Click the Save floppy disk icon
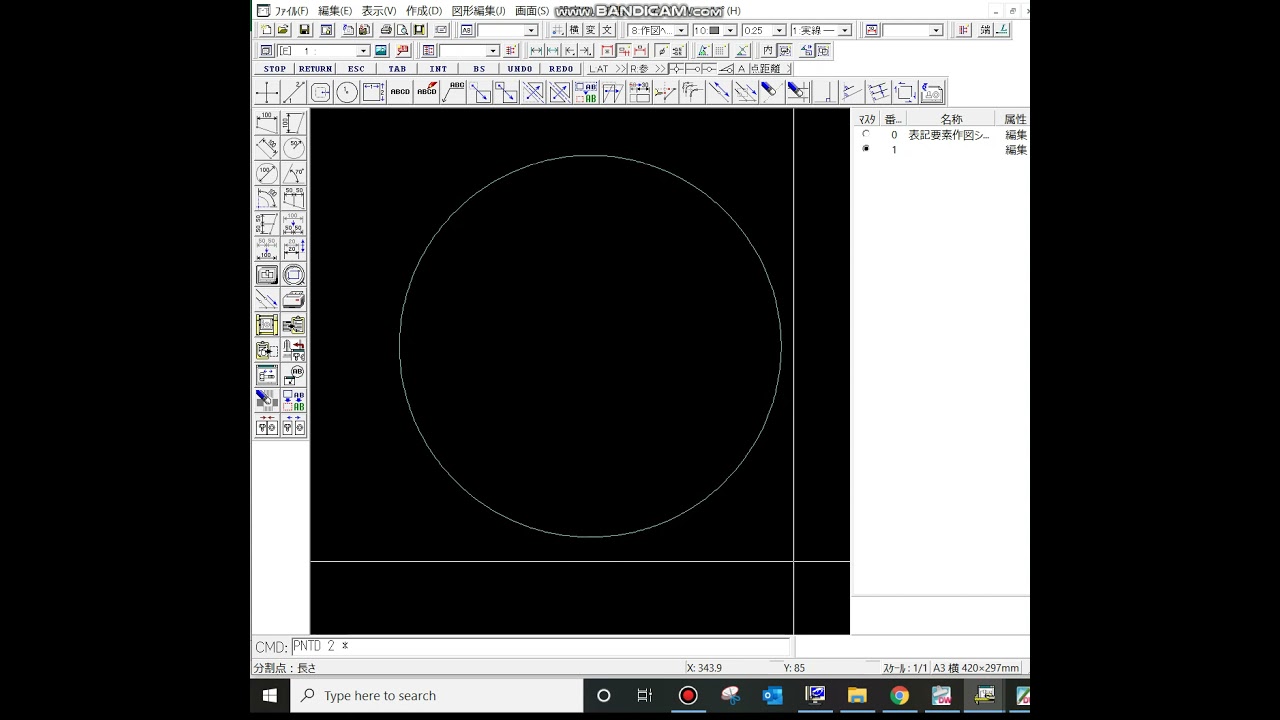The width and height of the screenshot is (1280, 720). (x=304, y=30)
